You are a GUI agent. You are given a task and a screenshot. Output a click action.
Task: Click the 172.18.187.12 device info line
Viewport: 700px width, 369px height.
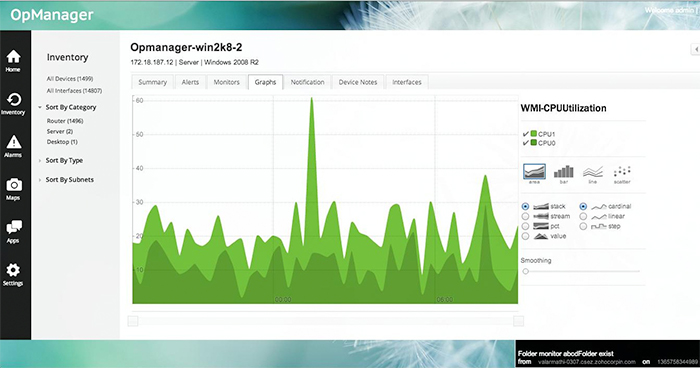pos(194,62)
